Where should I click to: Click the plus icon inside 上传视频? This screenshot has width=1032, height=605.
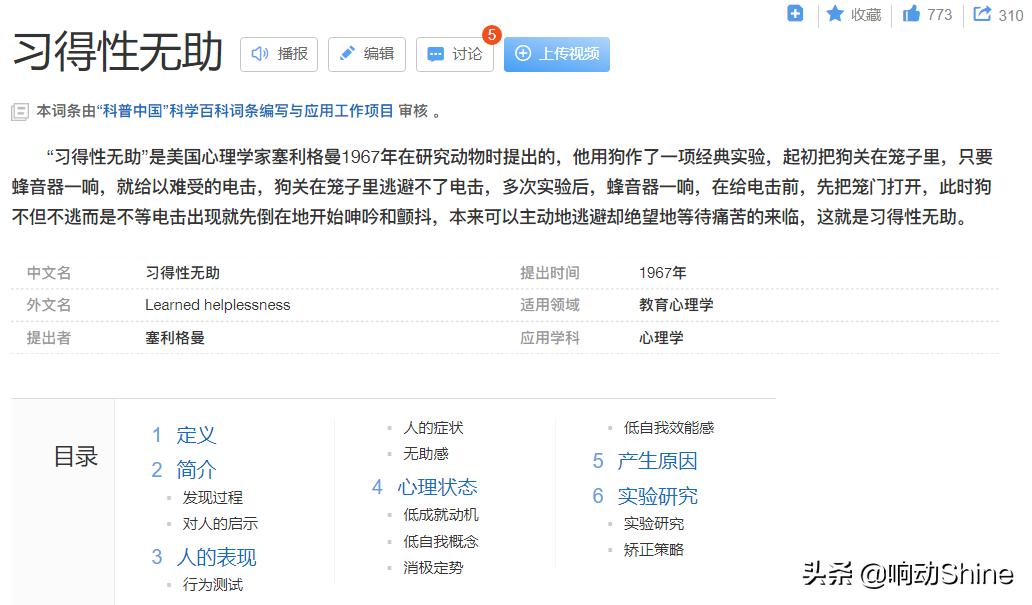coord(524,54)
